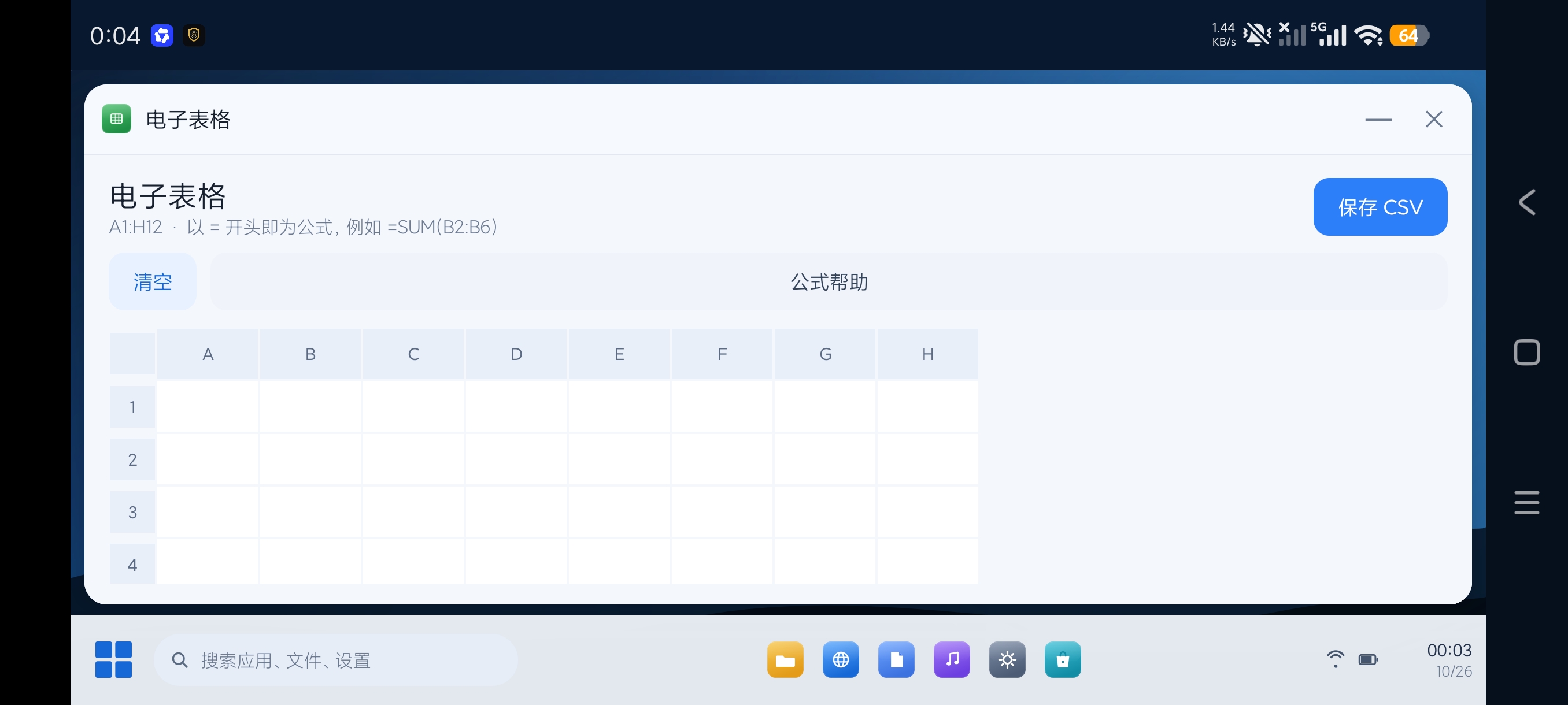Tap the blue app notification icon in status bar
The image size is (1568, 705).
pyautogui.click(x=162, y=35)
